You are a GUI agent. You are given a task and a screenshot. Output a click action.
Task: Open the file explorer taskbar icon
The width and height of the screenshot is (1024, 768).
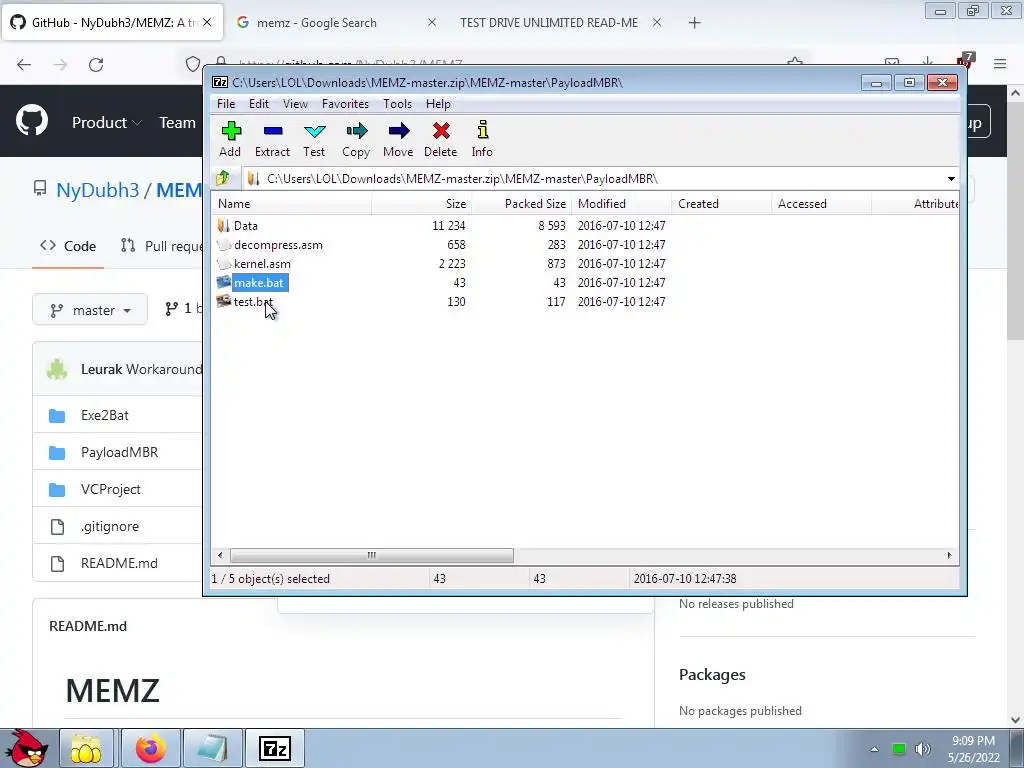(86, 748)
